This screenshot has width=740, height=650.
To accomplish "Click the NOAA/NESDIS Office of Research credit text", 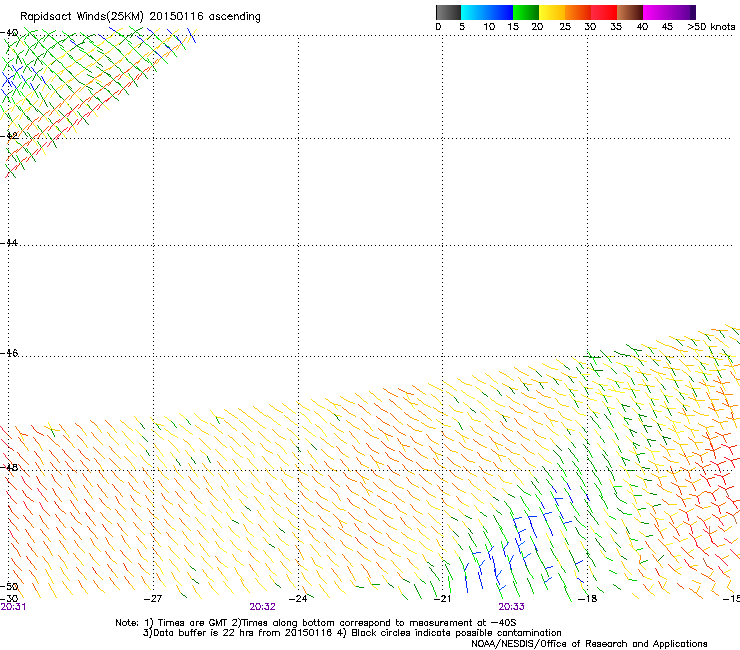I will tap(589, 644).
